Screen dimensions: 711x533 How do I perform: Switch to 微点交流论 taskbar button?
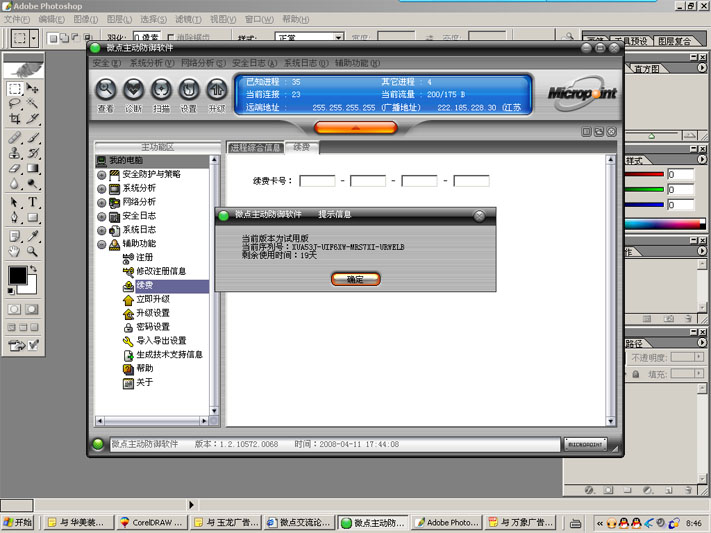coord(298,523)
